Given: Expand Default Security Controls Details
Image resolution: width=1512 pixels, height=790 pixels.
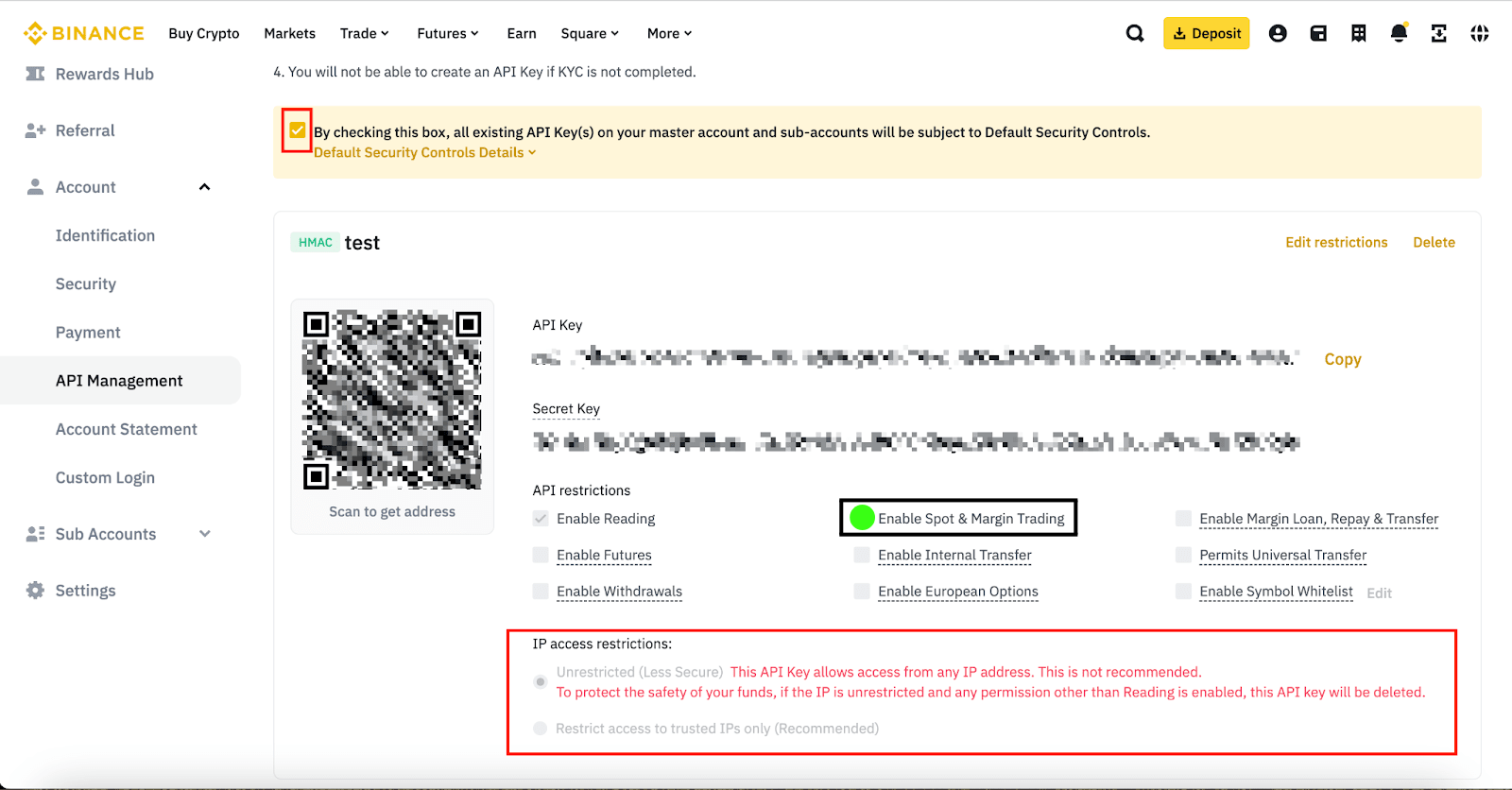Looking at the screenshot, I should (x=425, y=152).
